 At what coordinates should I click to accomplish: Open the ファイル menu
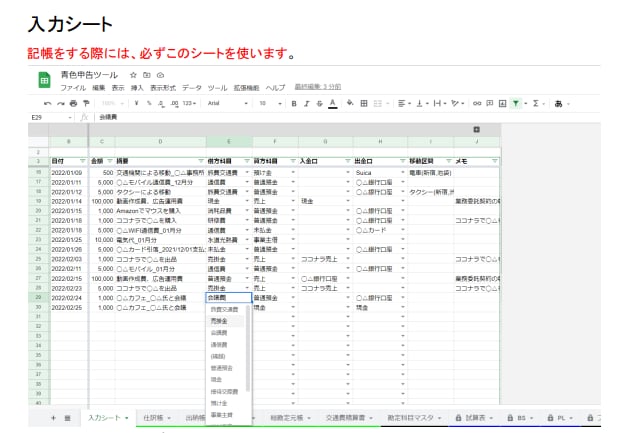point(73,87)
